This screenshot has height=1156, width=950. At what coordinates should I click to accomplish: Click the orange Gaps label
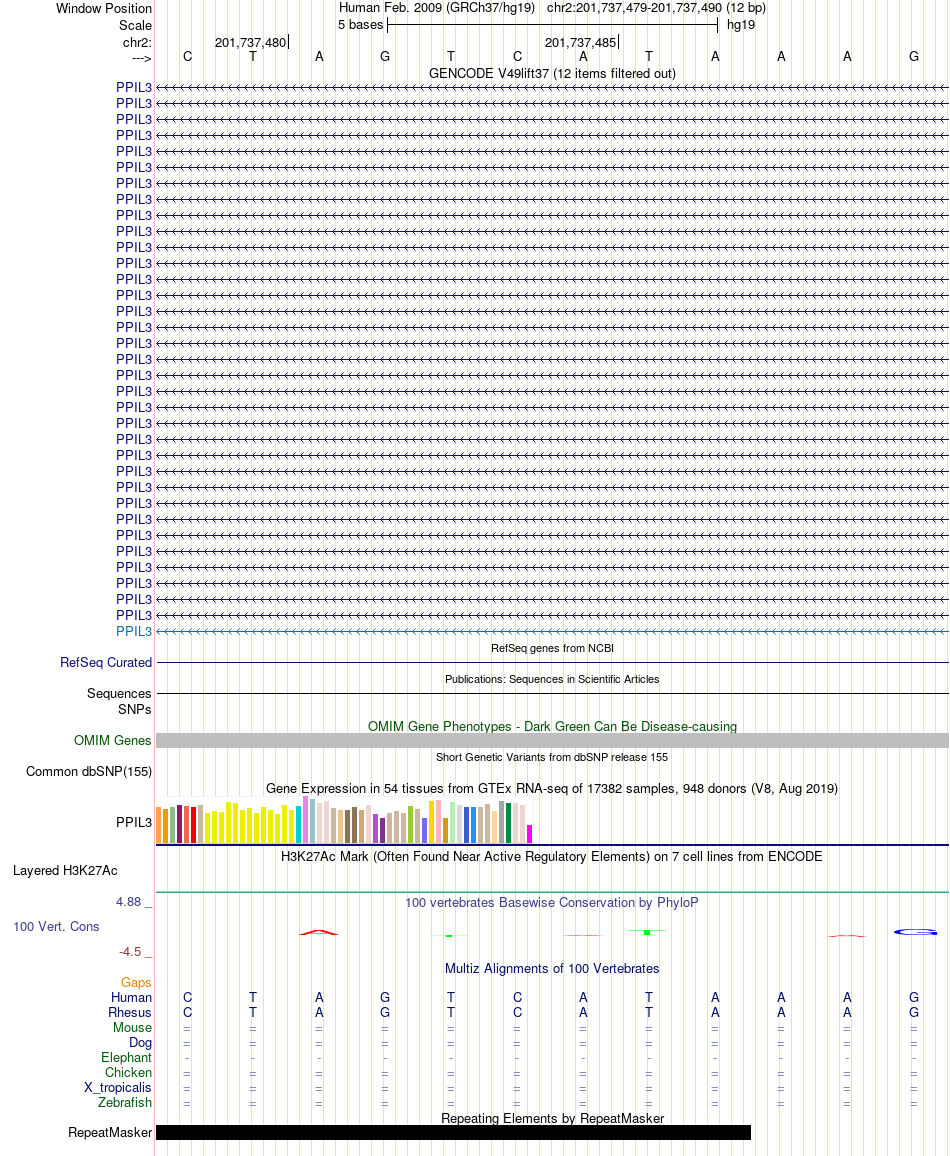pos(136,983)
